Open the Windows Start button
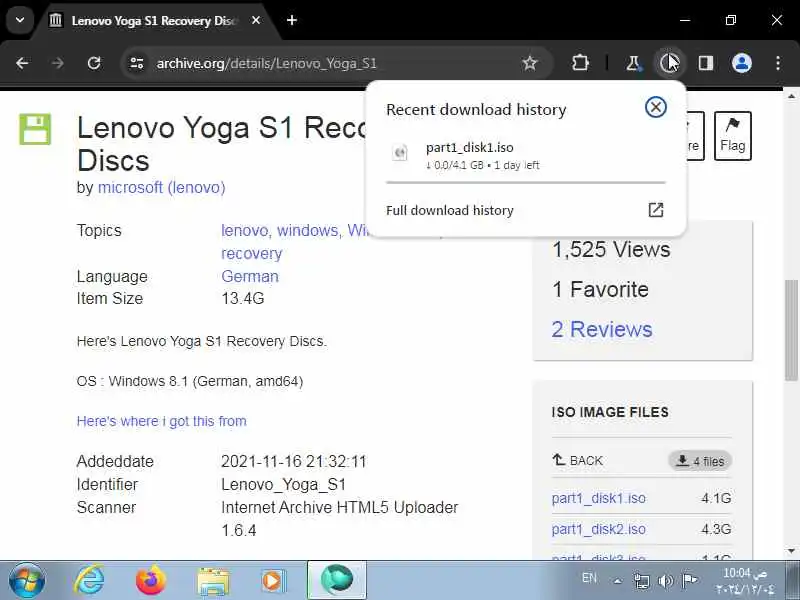This screenshot has height=600, width=800. point(27,581)
